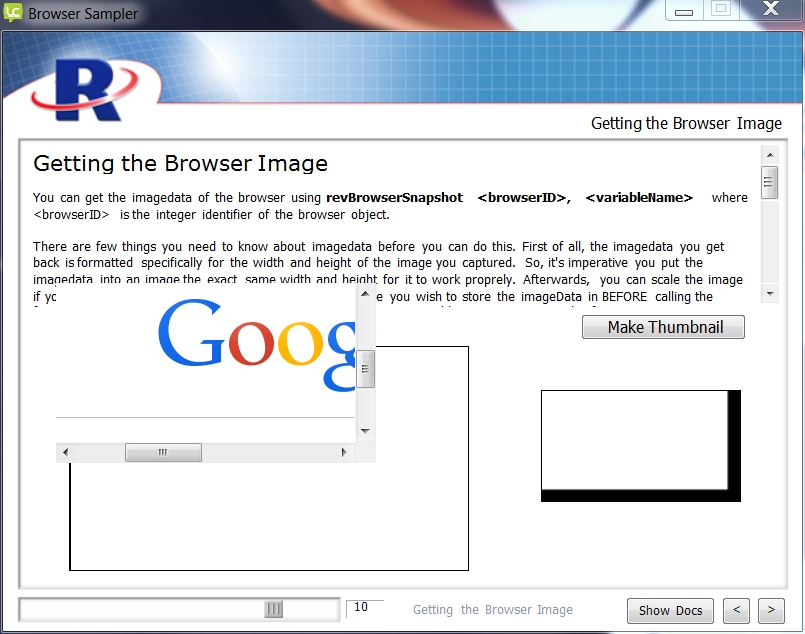
Task: Click the RunRev R logo
Action: click(x=86, y=90)
